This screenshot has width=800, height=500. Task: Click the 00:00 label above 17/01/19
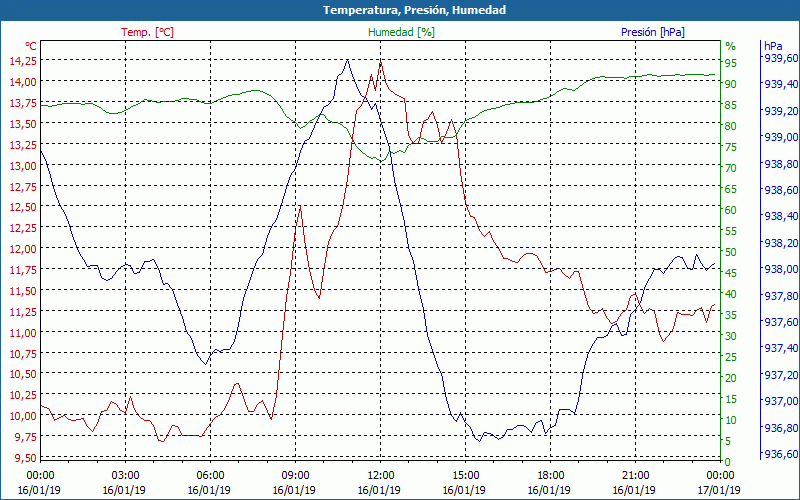[x=719, y=476]
